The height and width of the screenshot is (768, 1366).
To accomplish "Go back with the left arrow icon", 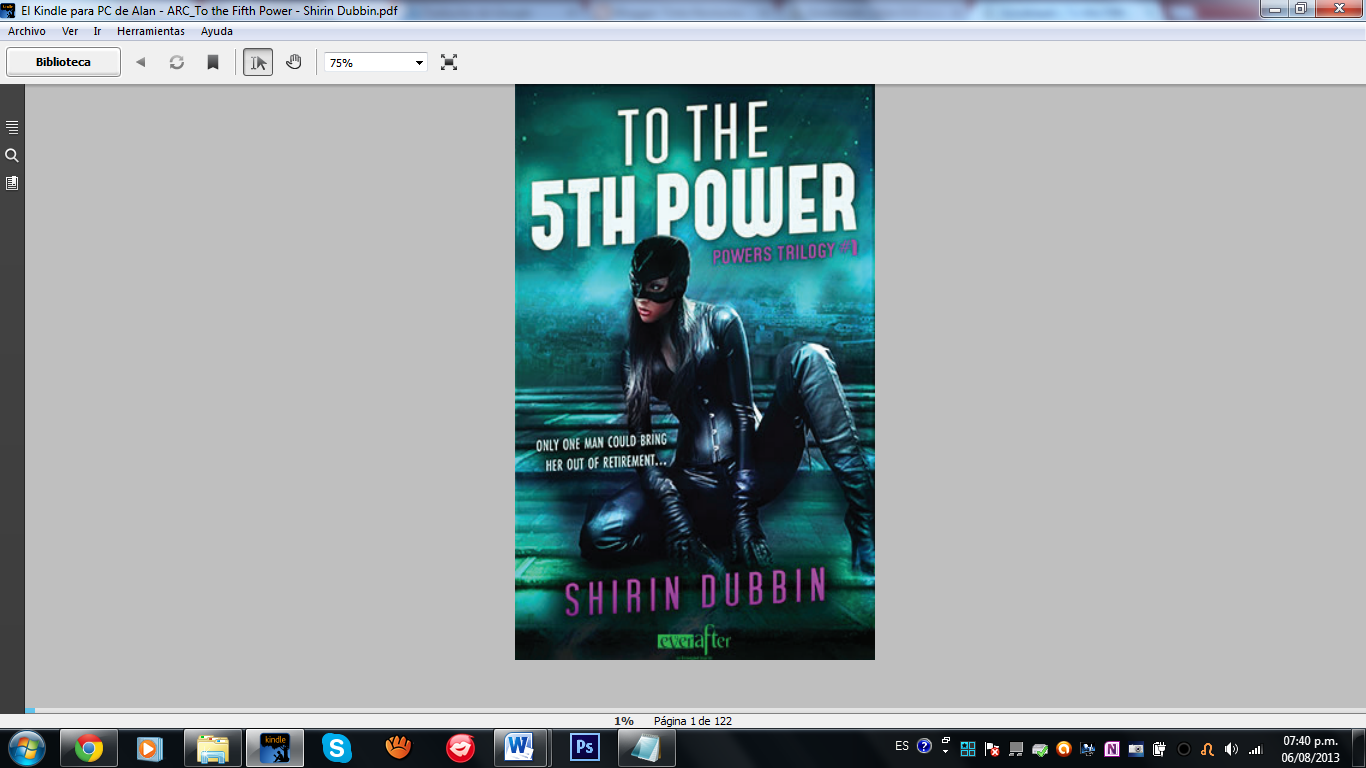I will click(141, 62).
